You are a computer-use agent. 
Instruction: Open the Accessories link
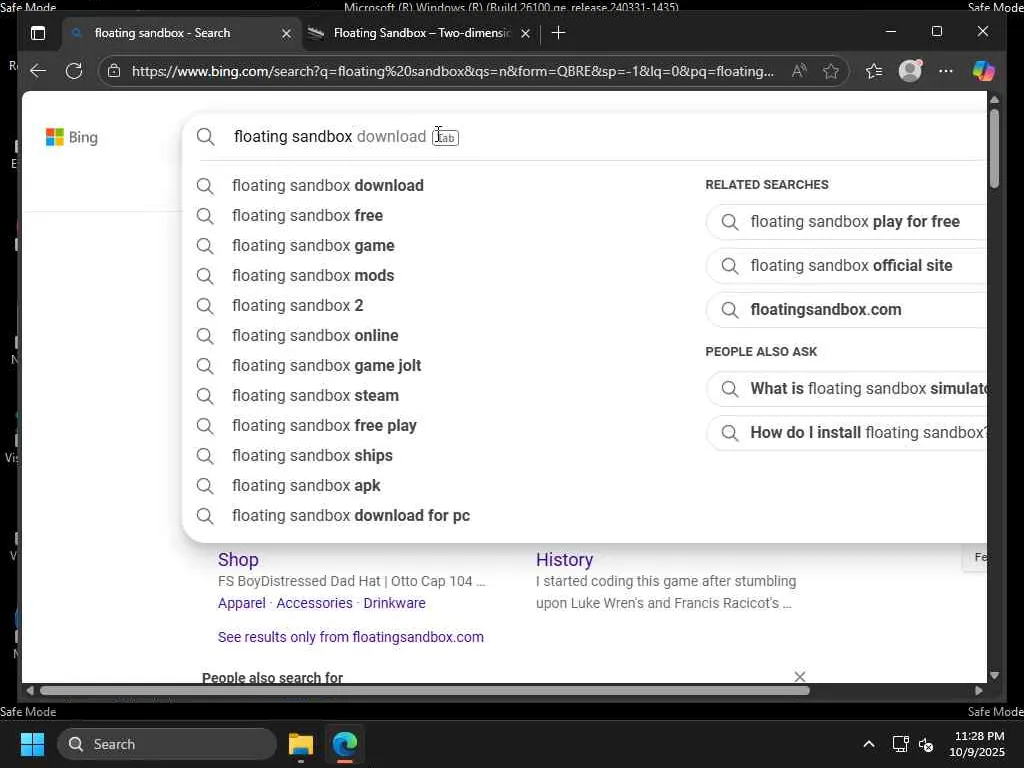point(314,603)
